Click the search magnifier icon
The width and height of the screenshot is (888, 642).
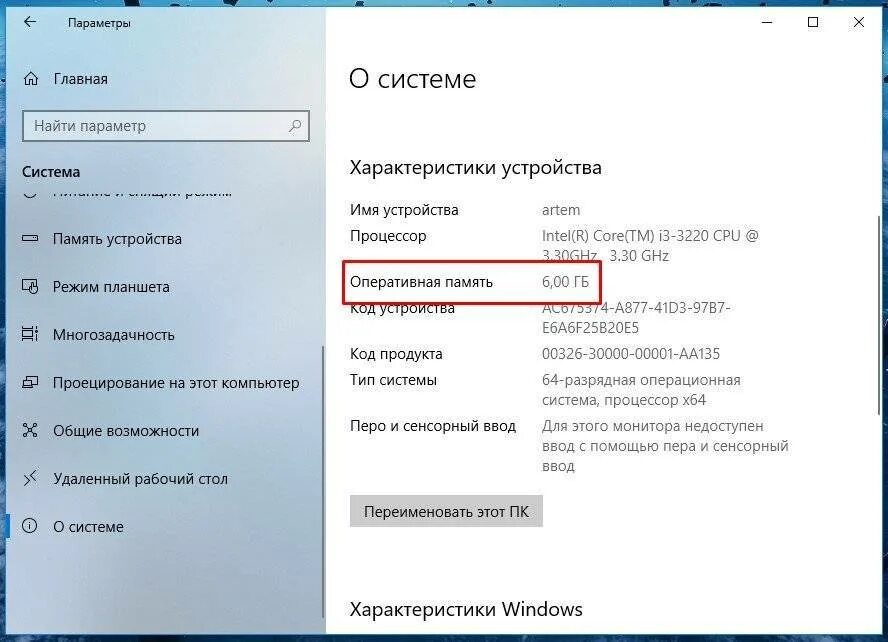pos(295,126)
